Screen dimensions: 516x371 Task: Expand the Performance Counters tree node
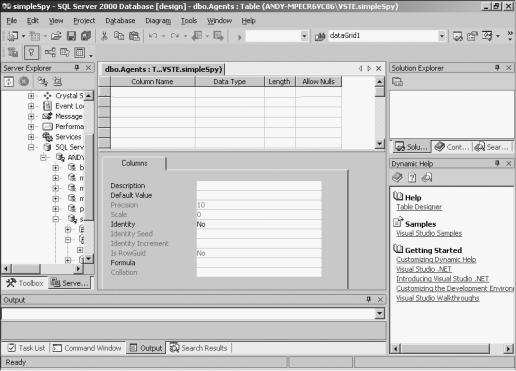click(x=31, y=127)
